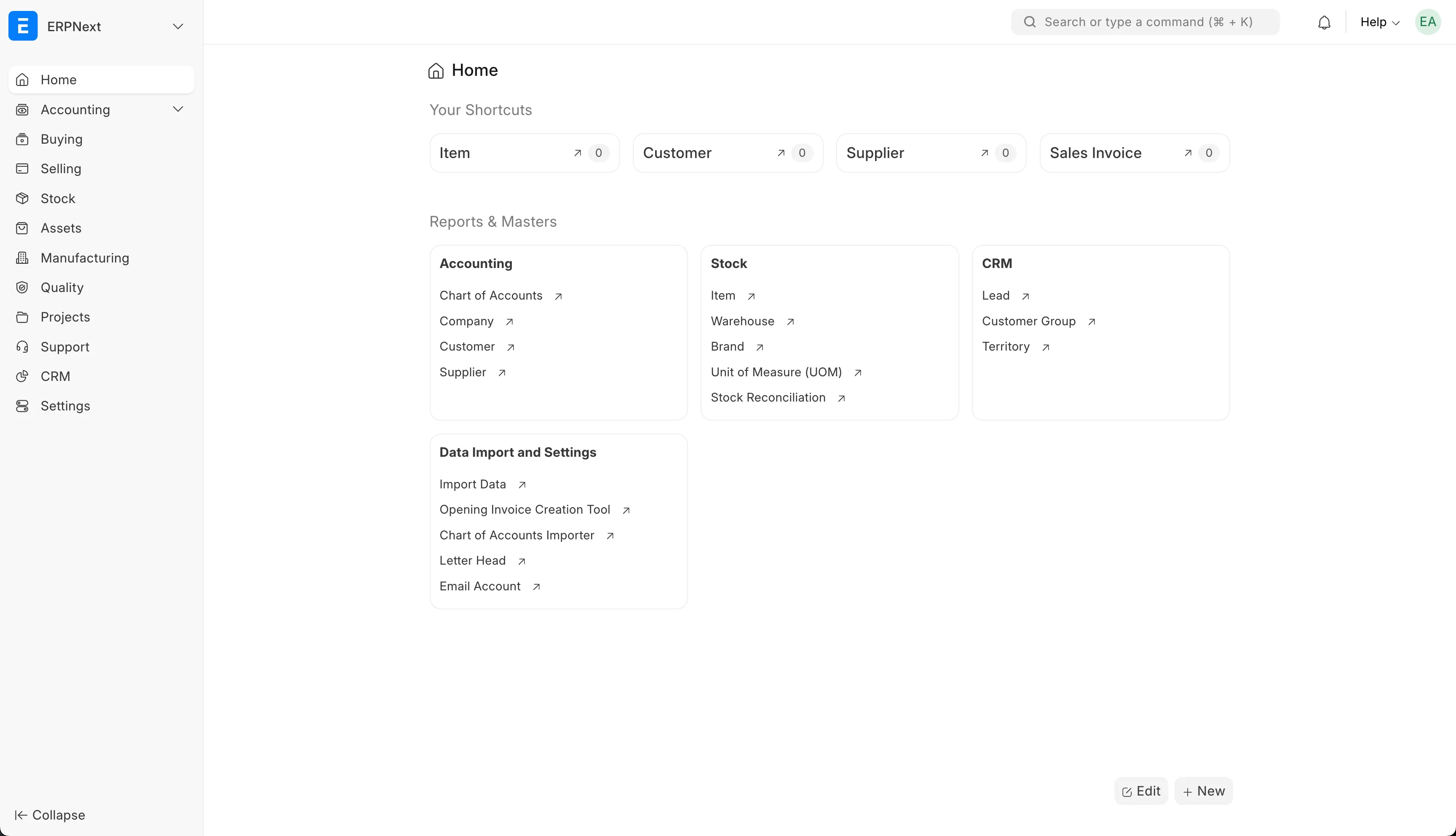Click arrow icon beside Warehouse
This screenshot has height=836, width=1456.
point(790,322)
